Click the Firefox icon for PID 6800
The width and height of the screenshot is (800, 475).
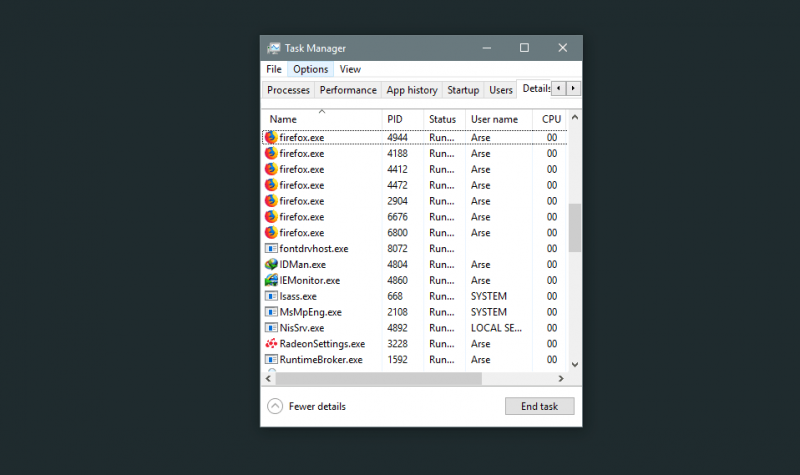tap(271, 232)
